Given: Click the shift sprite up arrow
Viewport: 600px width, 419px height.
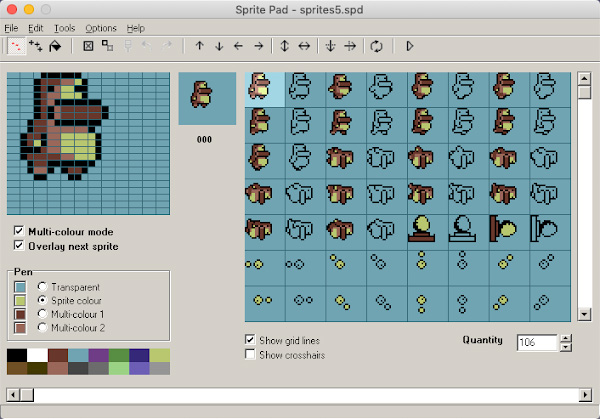Looking at the screenshot, I should click(x=199, y=46).
